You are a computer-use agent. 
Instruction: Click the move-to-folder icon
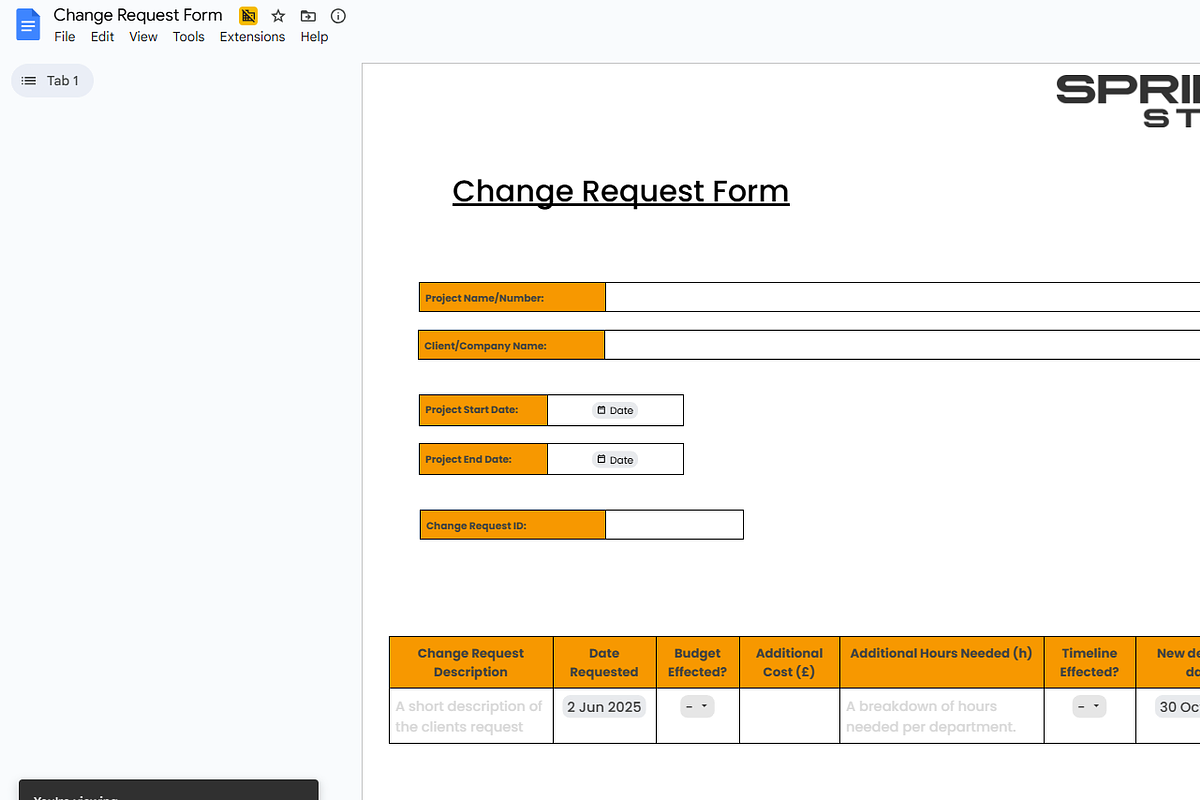click(308, 16)
